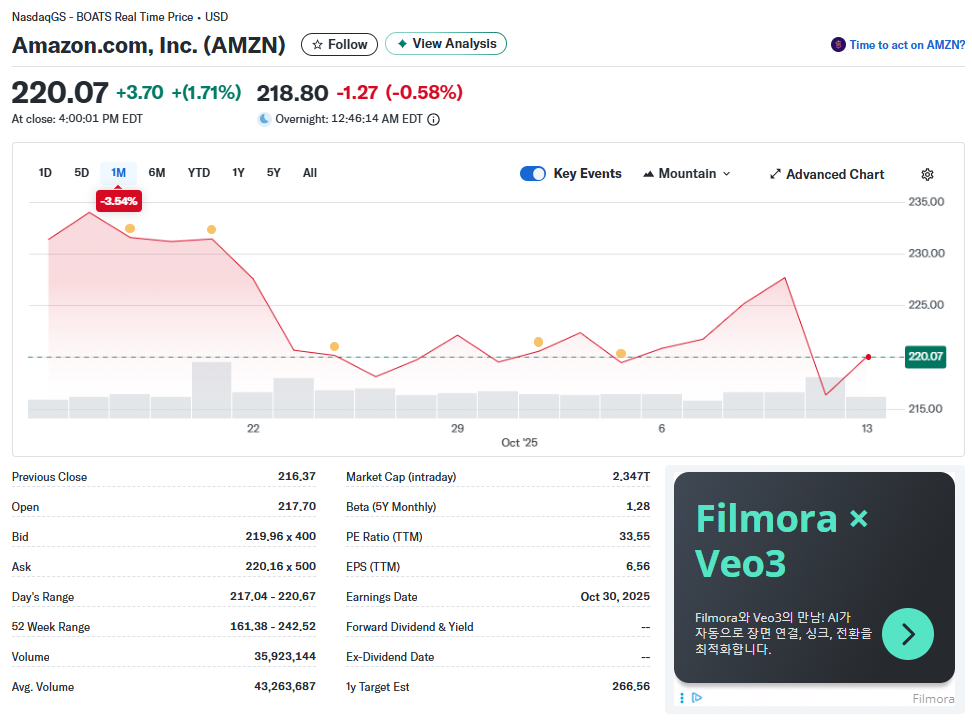
Task: Click the Previous Close value 216.37
Action: point(296,476)
